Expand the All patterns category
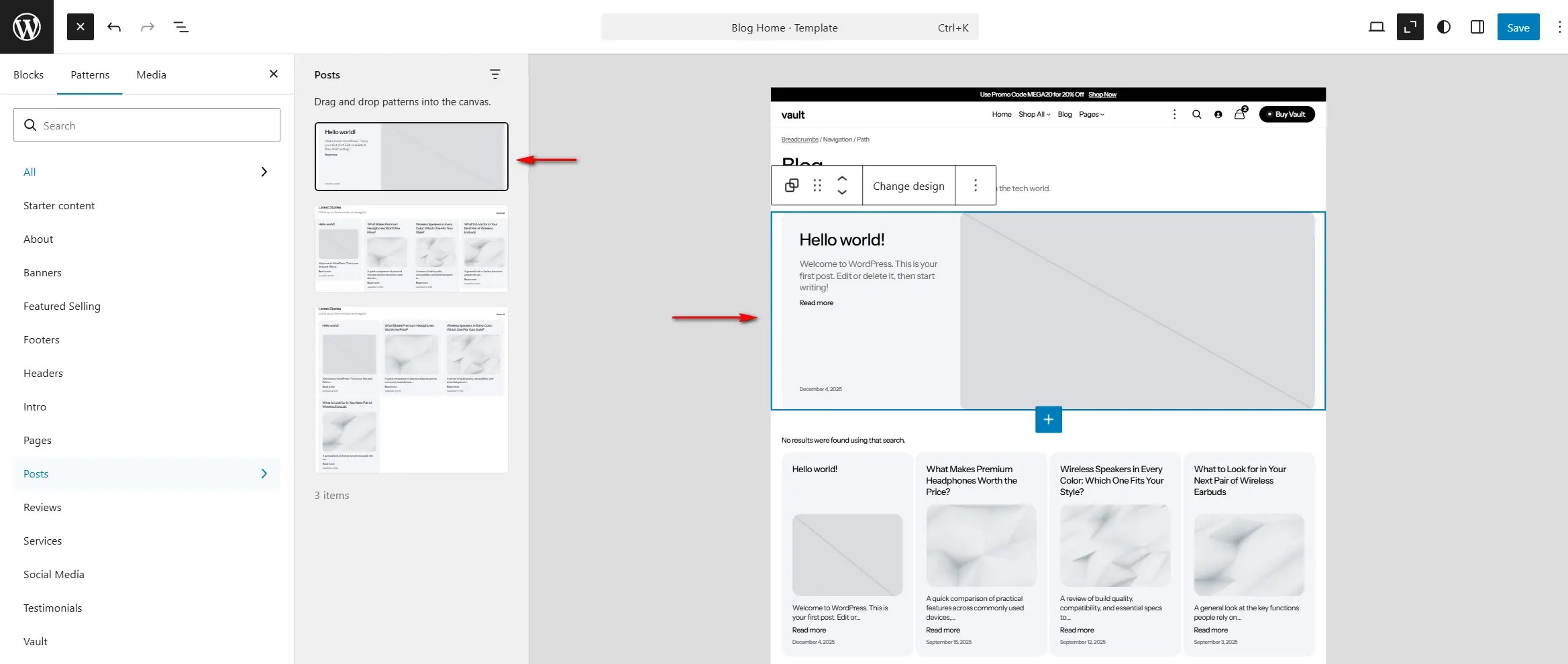1568x664 pixels. (x=146, y=172)
